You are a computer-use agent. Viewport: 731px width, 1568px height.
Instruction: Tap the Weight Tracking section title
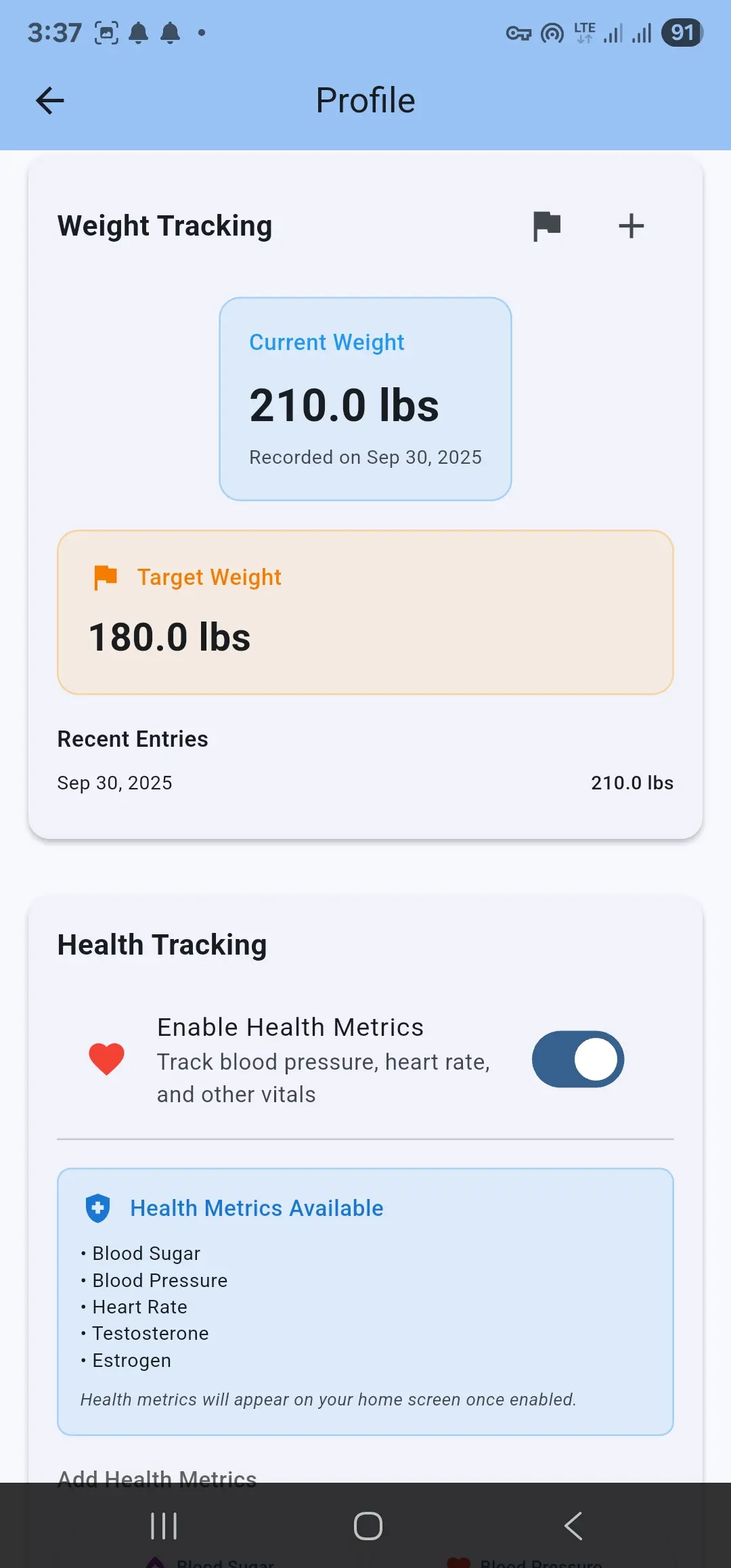[x=164, y=226]
